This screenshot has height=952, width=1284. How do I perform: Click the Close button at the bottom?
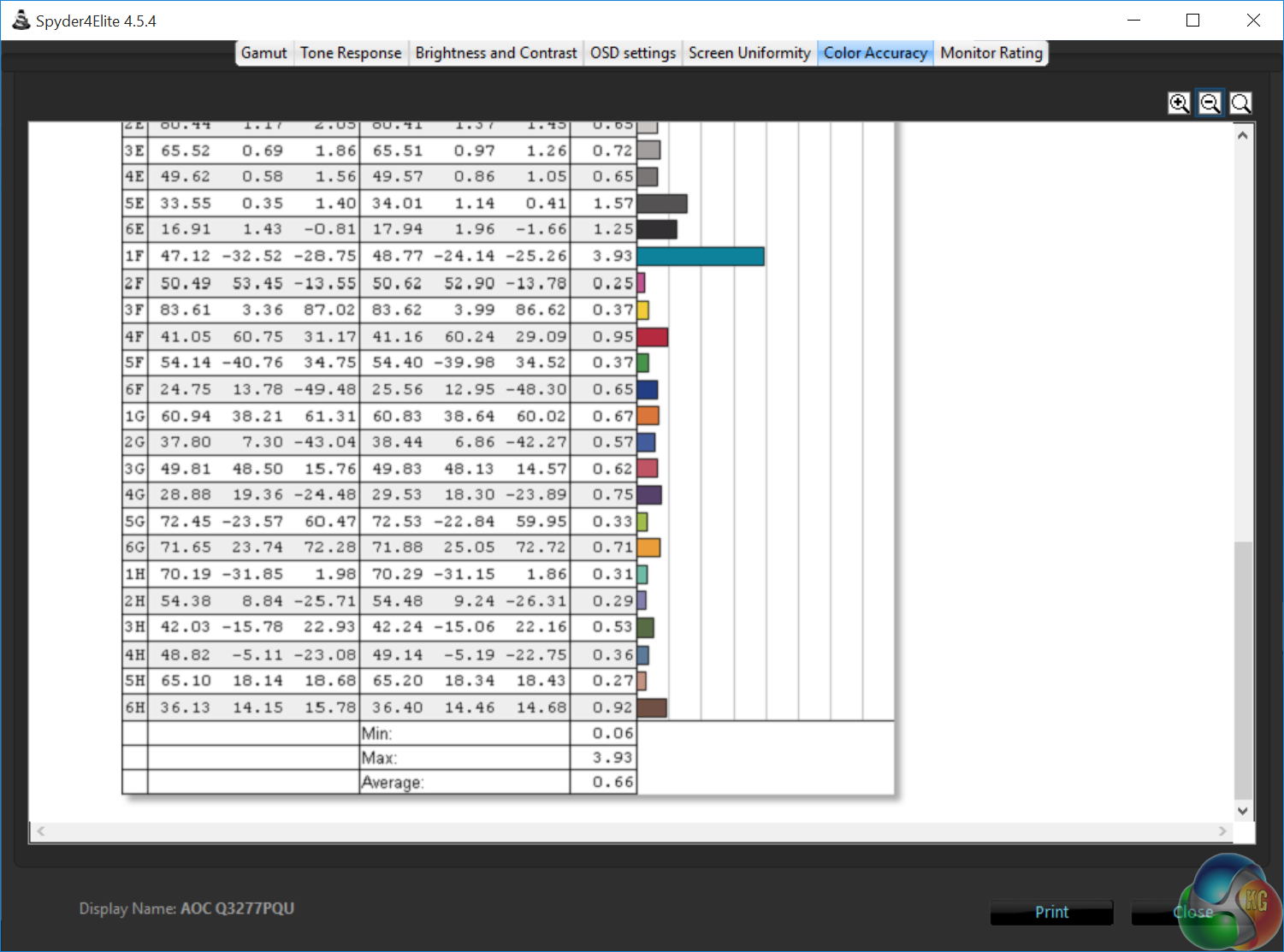[x=1193, y=913]
